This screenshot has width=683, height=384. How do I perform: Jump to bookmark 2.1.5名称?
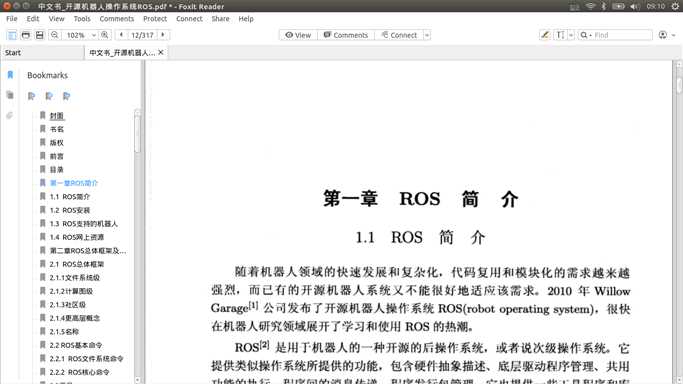pos(64,332)
